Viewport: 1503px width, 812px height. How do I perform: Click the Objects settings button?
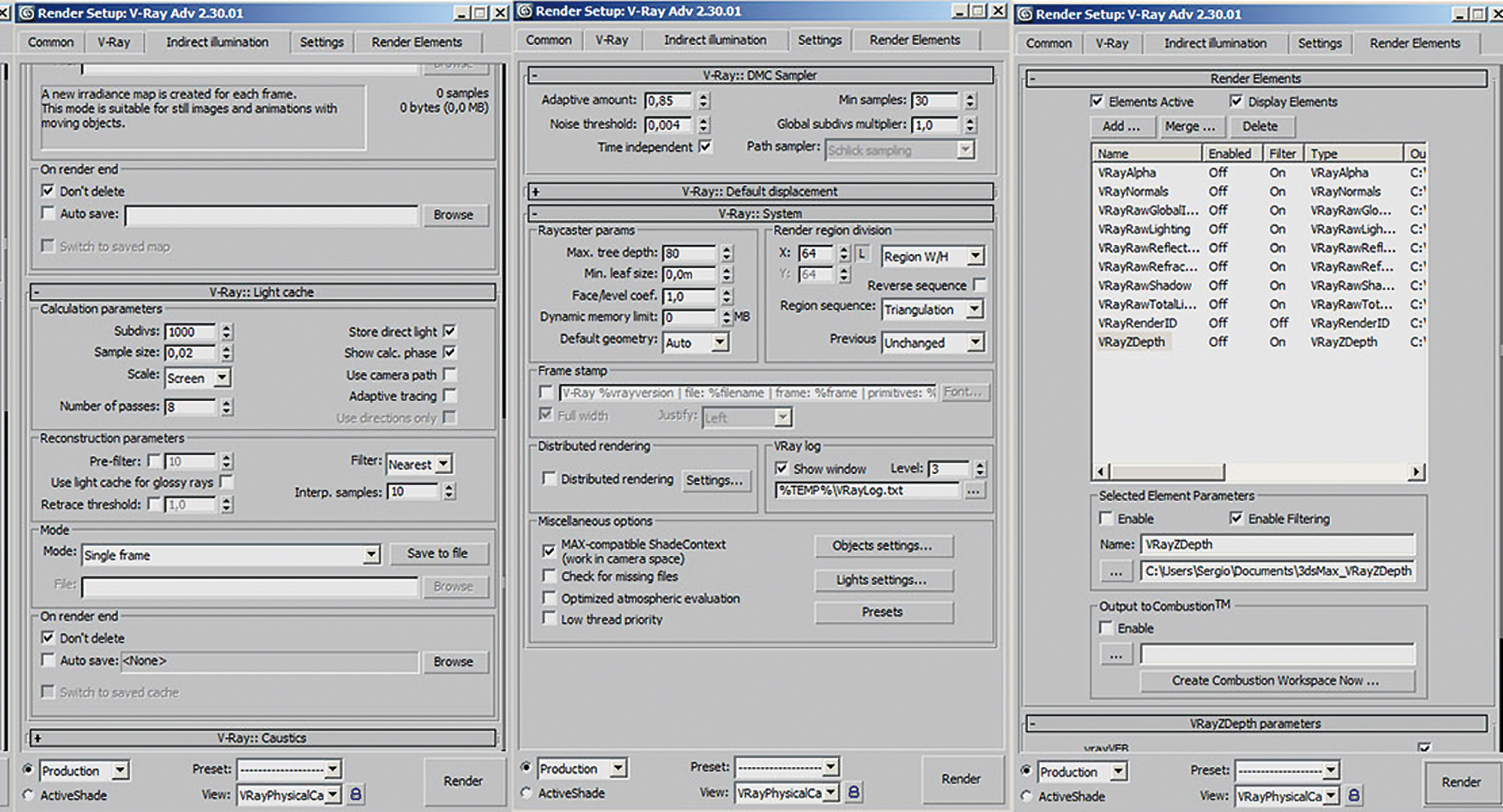pos(882,546)
